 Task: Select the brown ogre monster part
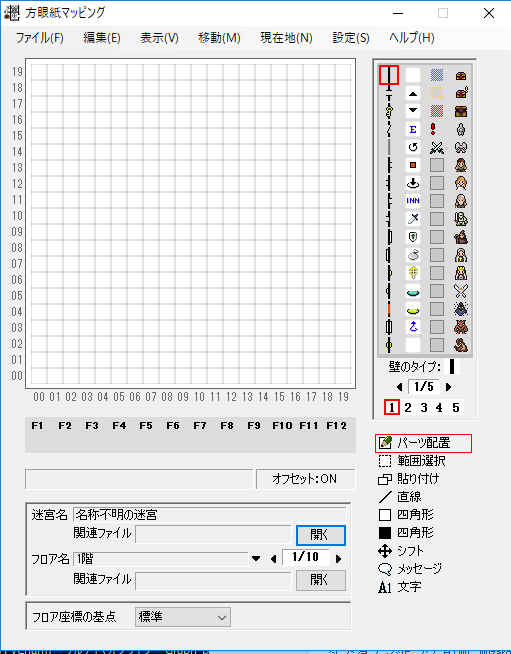pos(461,327)
